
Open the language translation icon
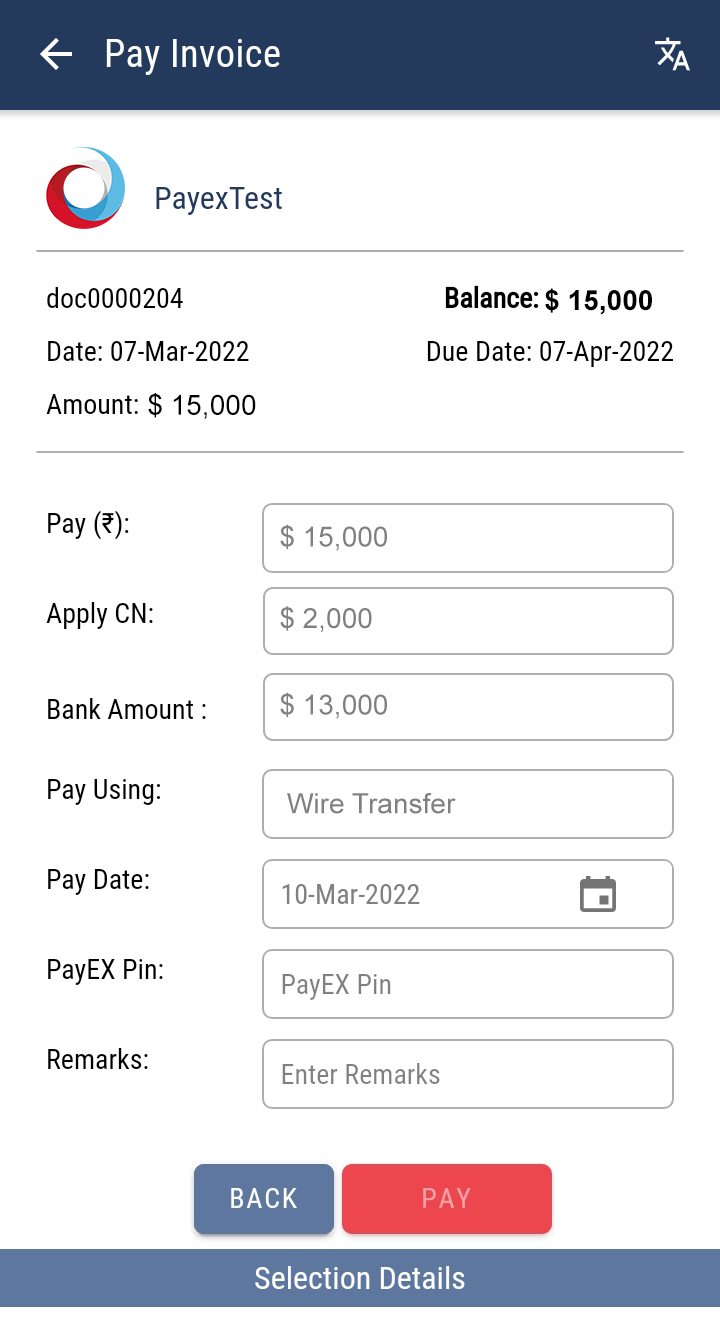pos(672,54)
